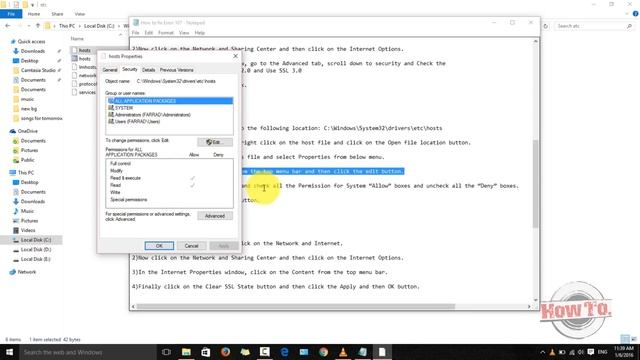The height and width of the screenshot is (360, 640).
Task: Launch Google Chrome from the taskbar
Action: (324, 352)
